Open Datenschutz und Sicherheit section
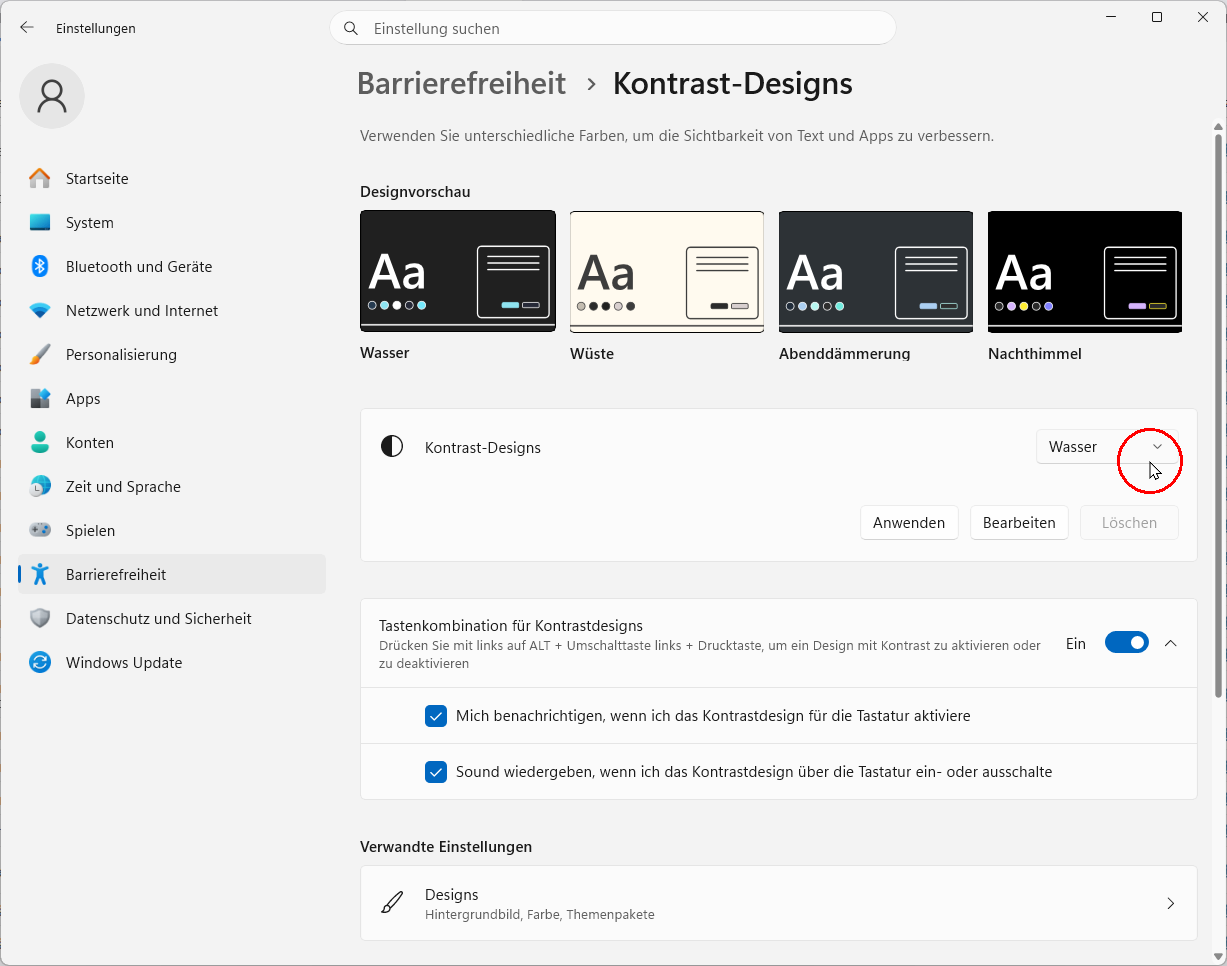 point(172,619)
